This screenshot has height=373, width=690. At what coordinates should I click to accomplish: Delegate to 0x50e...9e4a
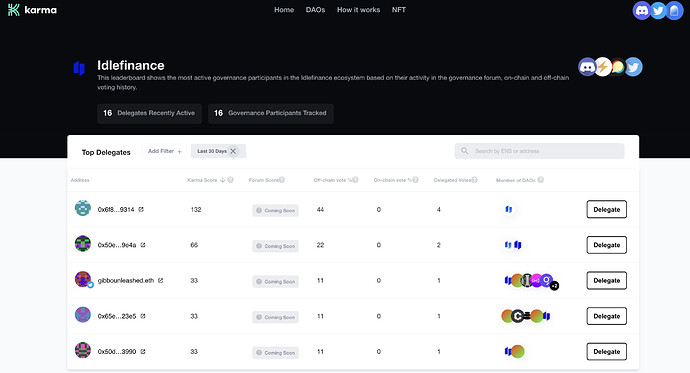[606, 245]
